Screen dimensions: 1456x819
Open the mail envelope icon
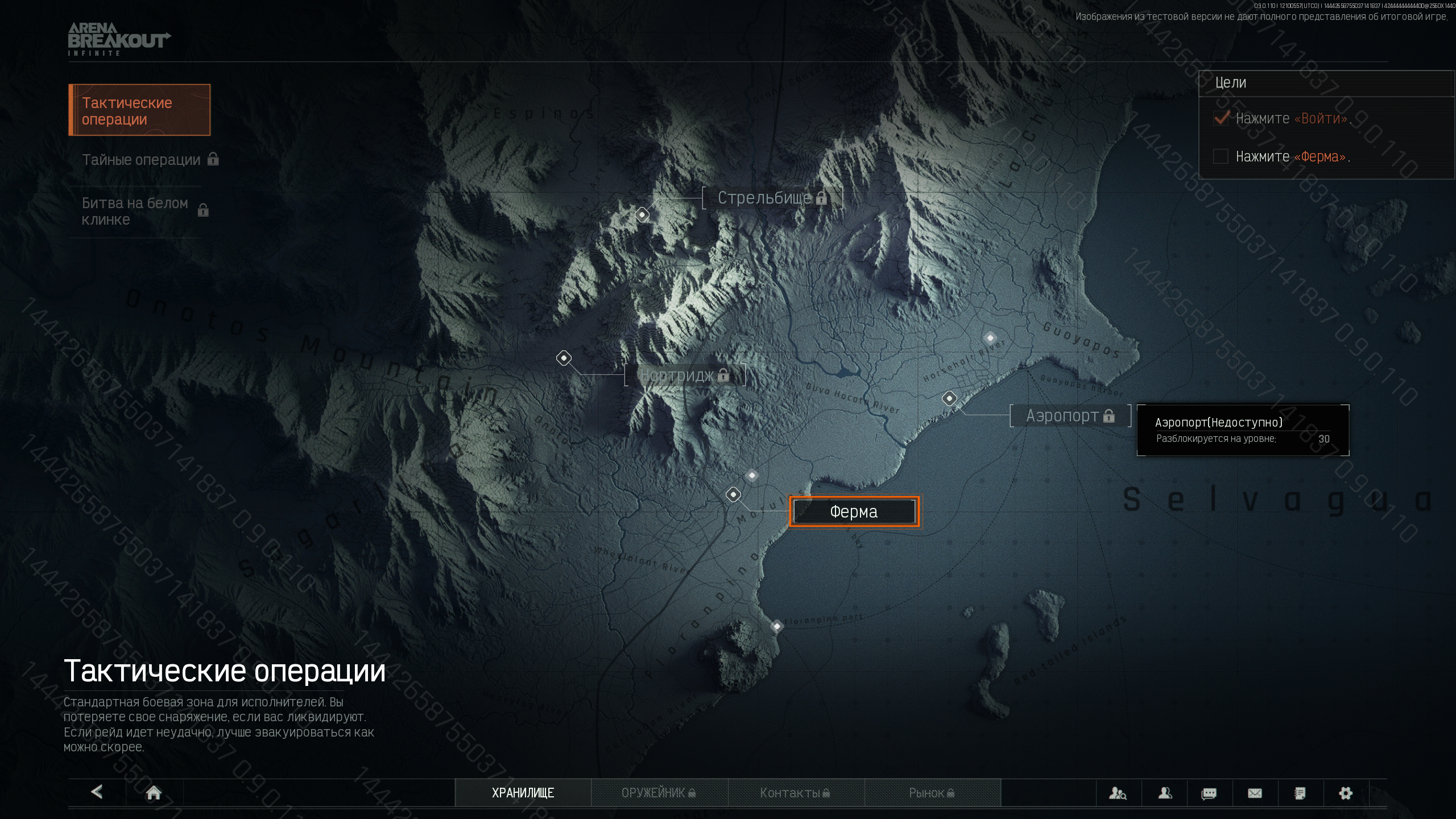pos(1255,793)
